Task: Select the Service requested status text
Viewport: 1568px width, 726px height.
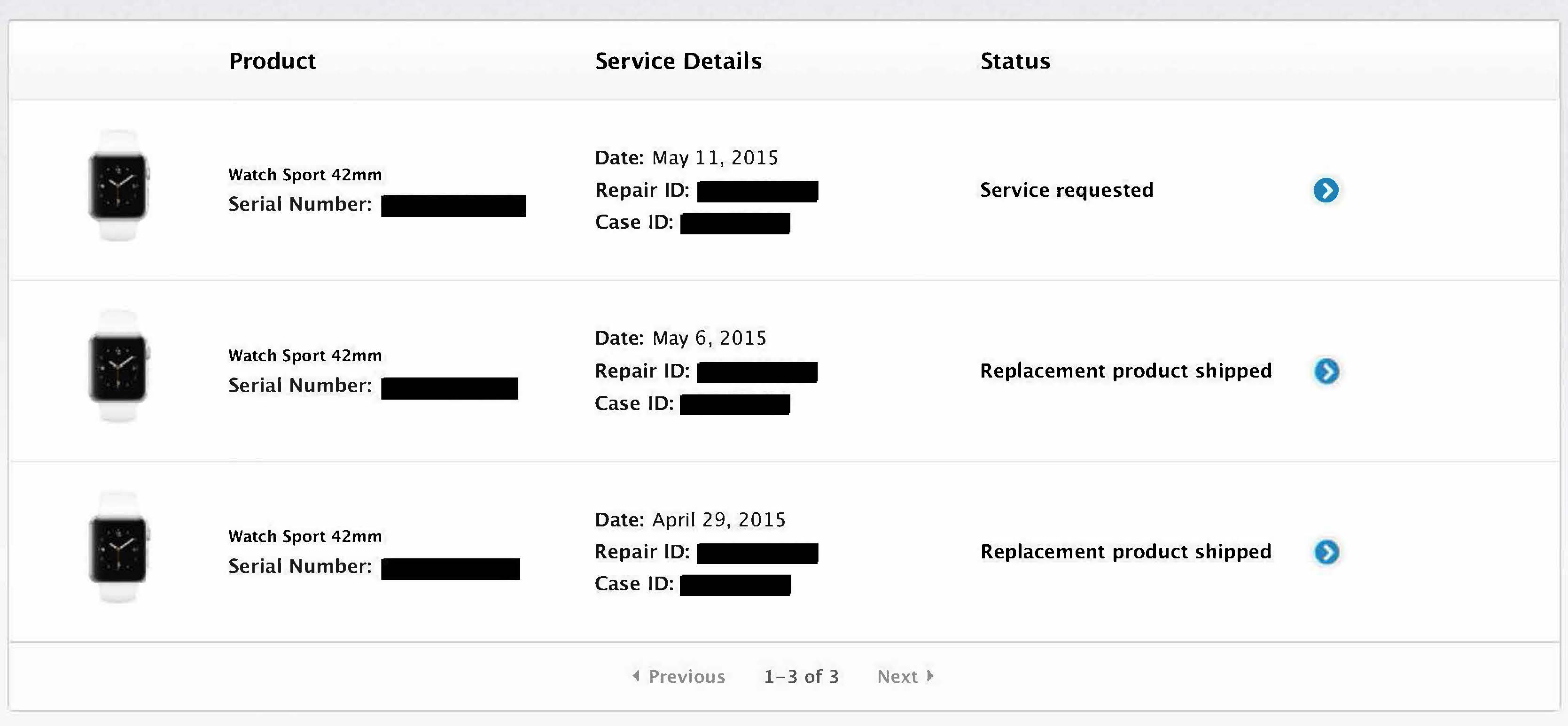Action: click(x=1067, y=190)
